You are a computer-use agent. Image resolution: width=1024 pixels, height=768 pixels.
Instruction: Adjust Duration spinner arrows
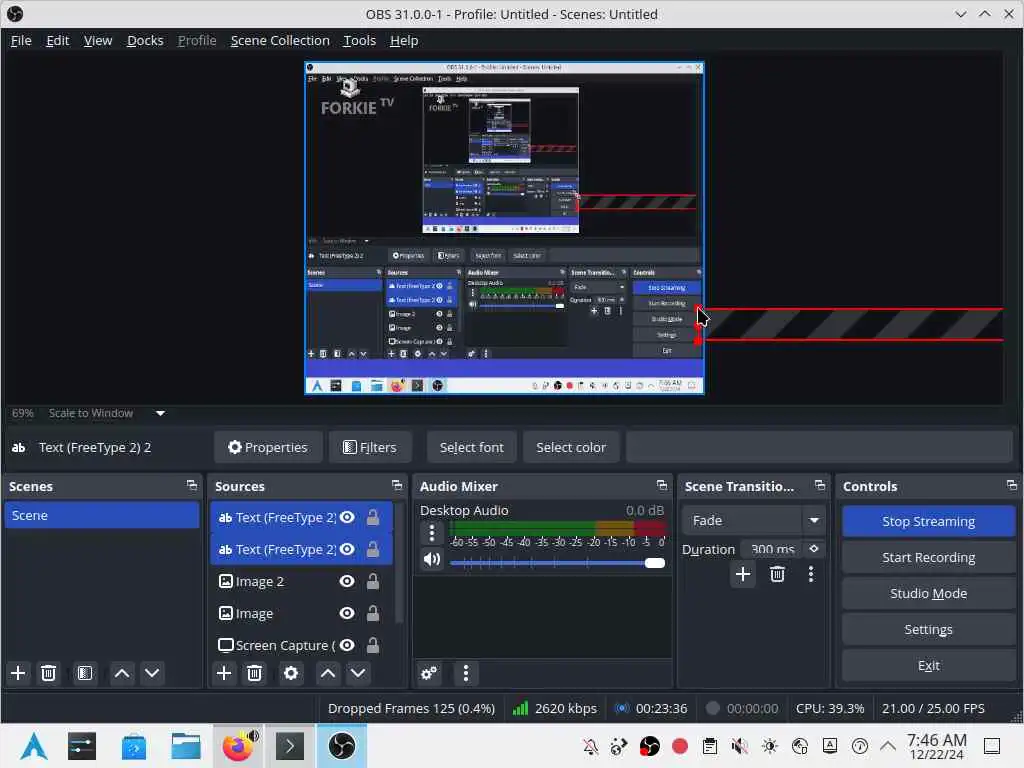pyautogui.click(x=814, y=549)
